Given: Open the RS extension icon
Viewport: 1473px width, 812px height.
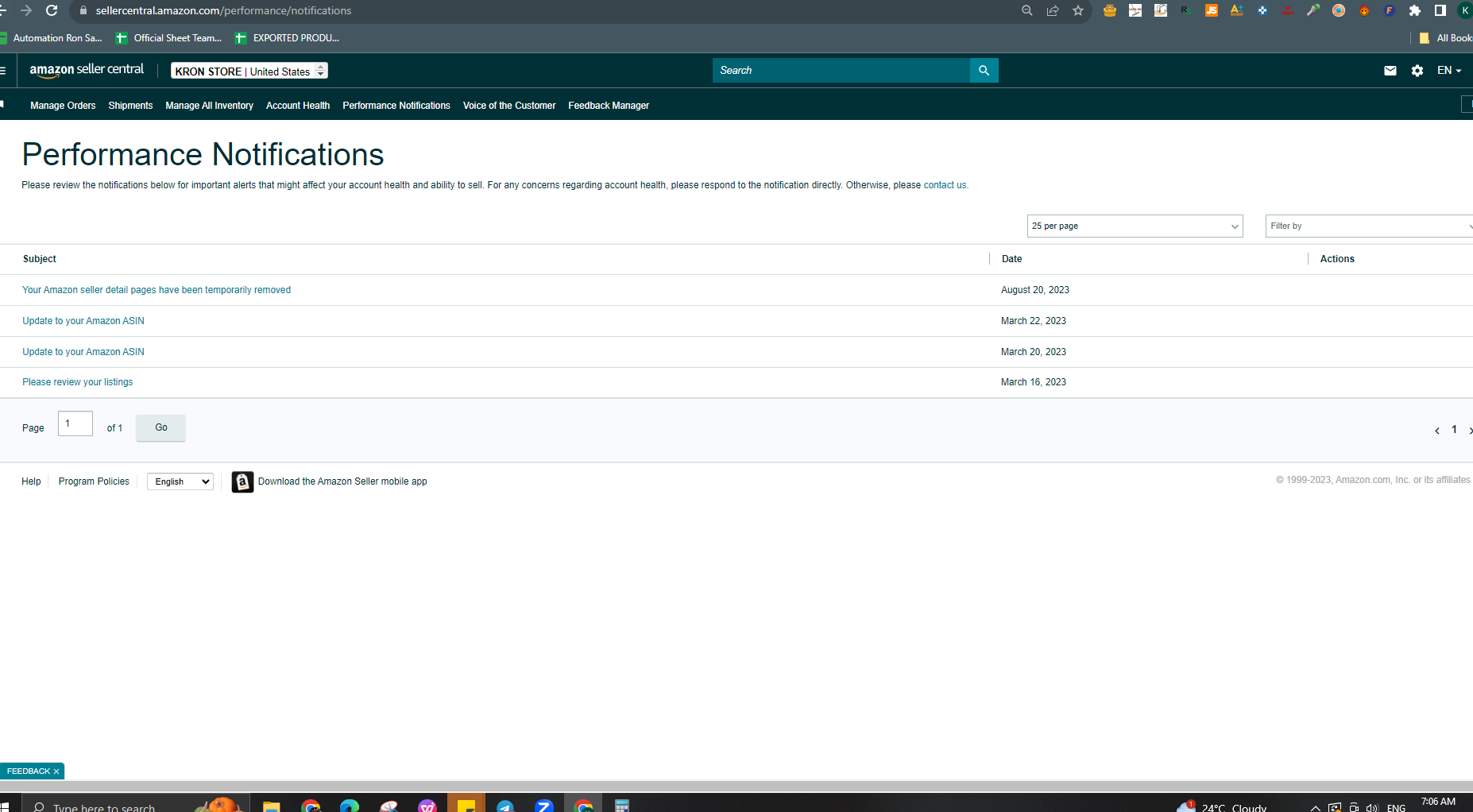Looking at the screenshot, I should tap(1186, 10).
